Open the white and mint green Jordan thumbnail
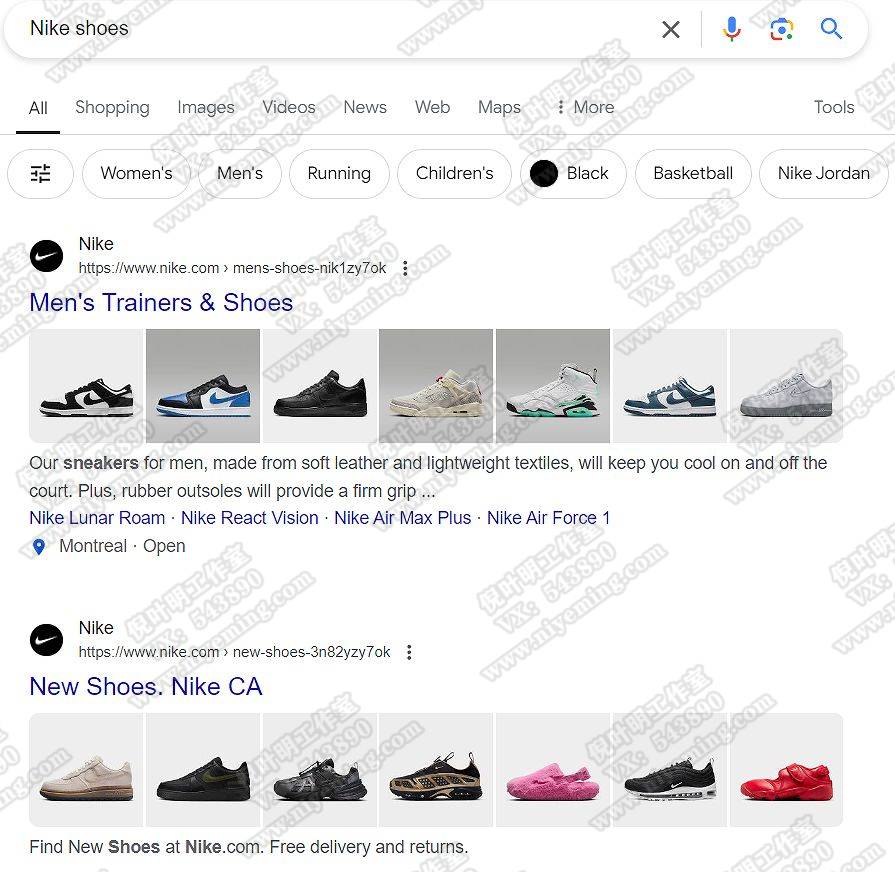Image resolution: width=895 pixels, height=872 pixels. [553, 386]
